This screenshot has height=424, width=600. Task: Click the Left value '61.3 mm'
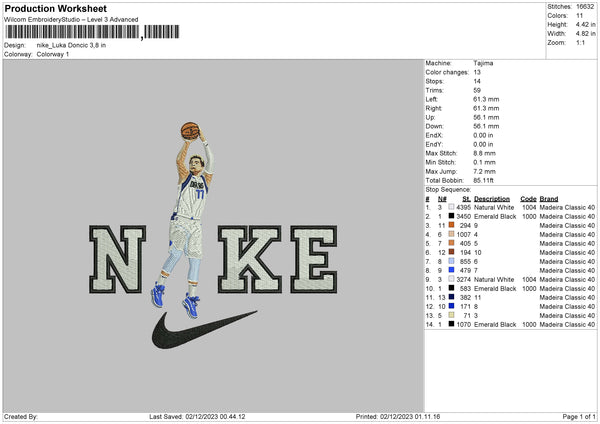coord(486,99)
